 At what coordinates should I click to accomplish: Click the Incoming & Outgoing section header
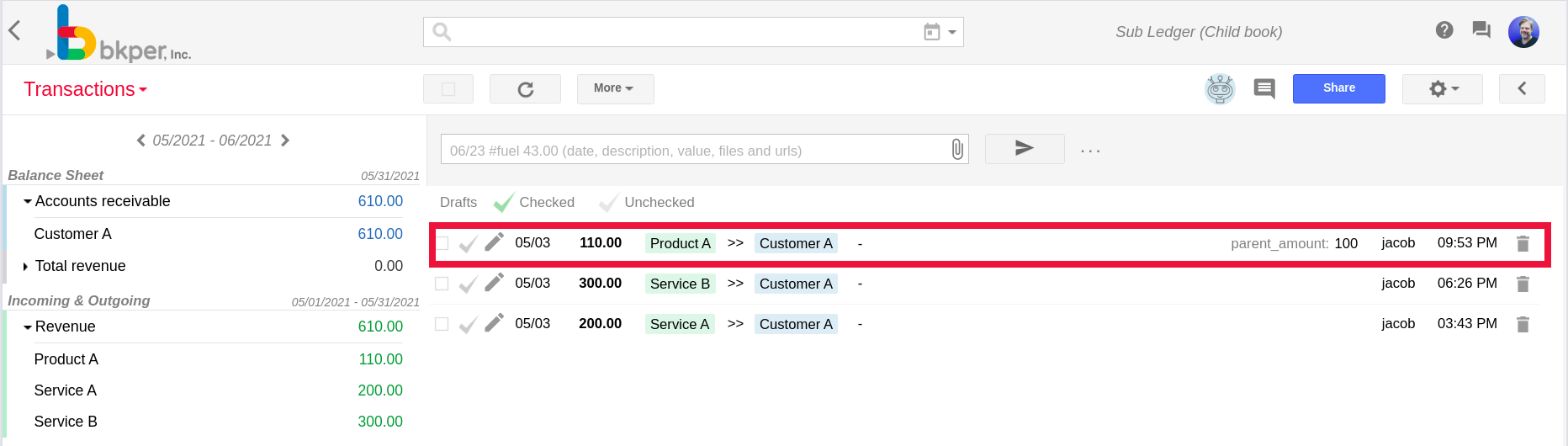(x=79, y=300)
